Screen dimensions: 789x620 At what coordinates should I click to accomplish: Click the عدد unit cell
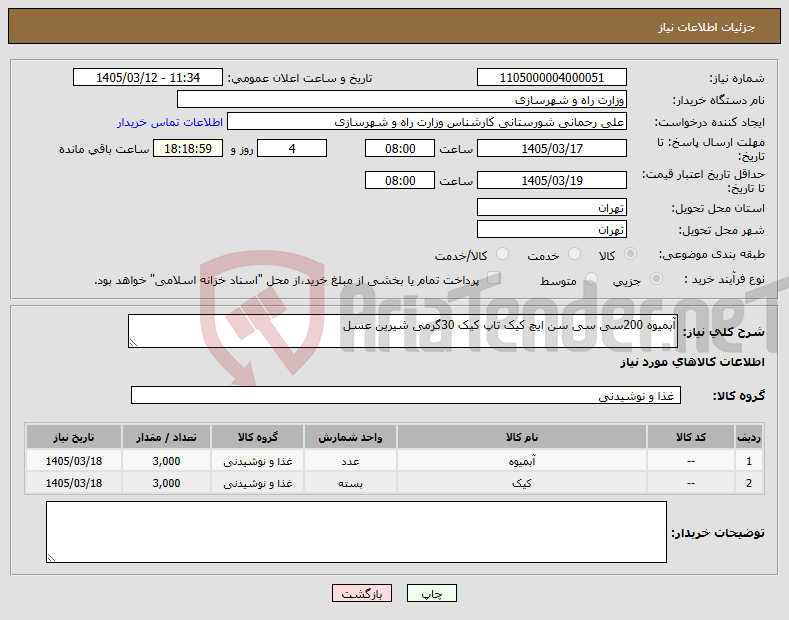pos(350,461)
